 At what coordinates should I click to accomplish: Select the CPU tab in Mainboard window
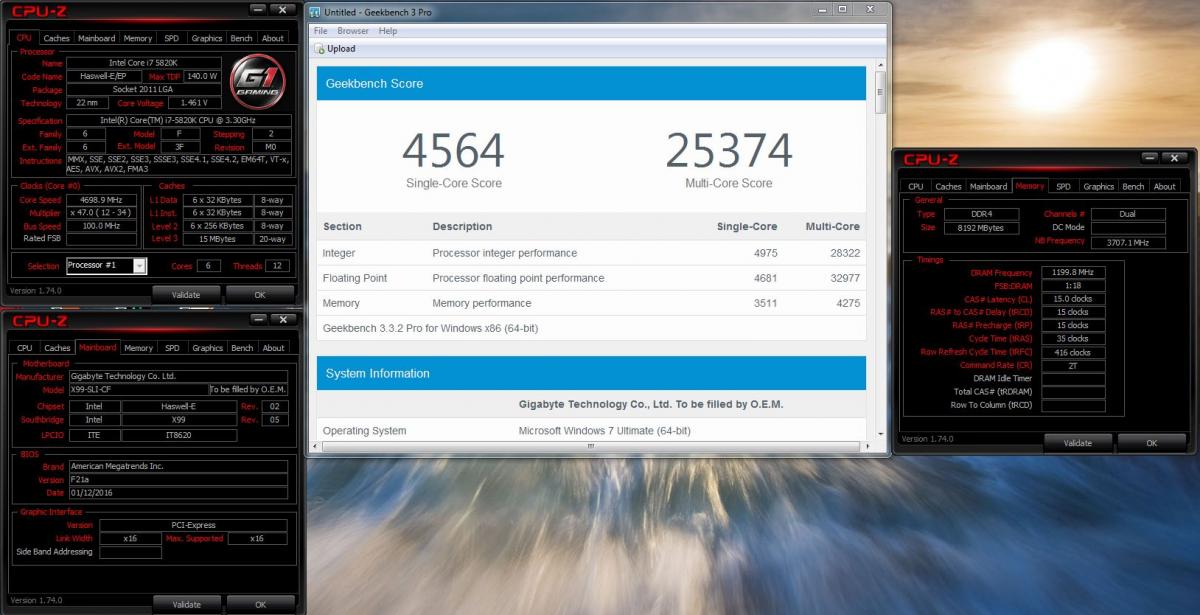click(x=25, y=348)
